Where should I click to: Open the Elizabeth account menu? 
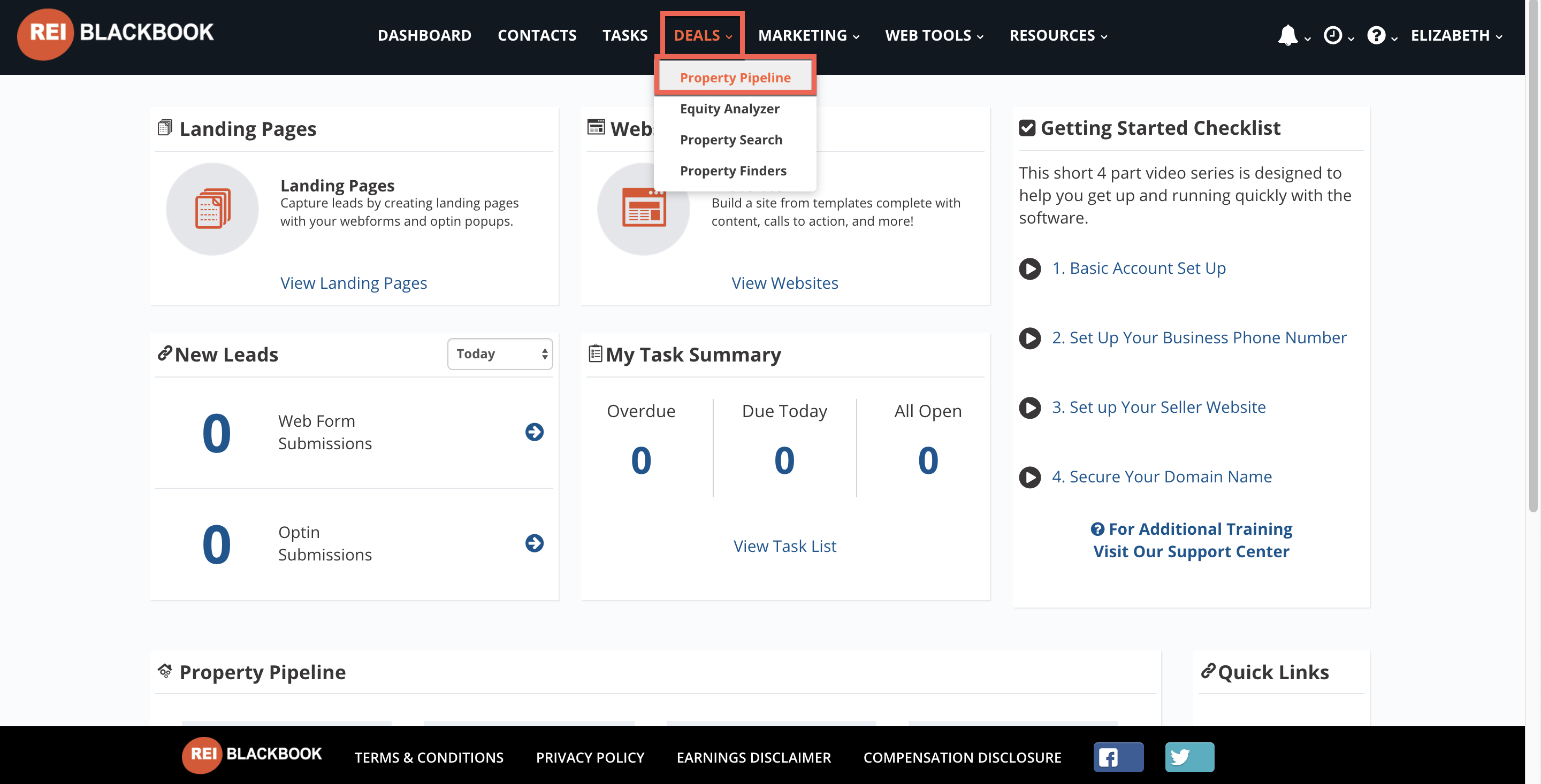click(1456, 35)
